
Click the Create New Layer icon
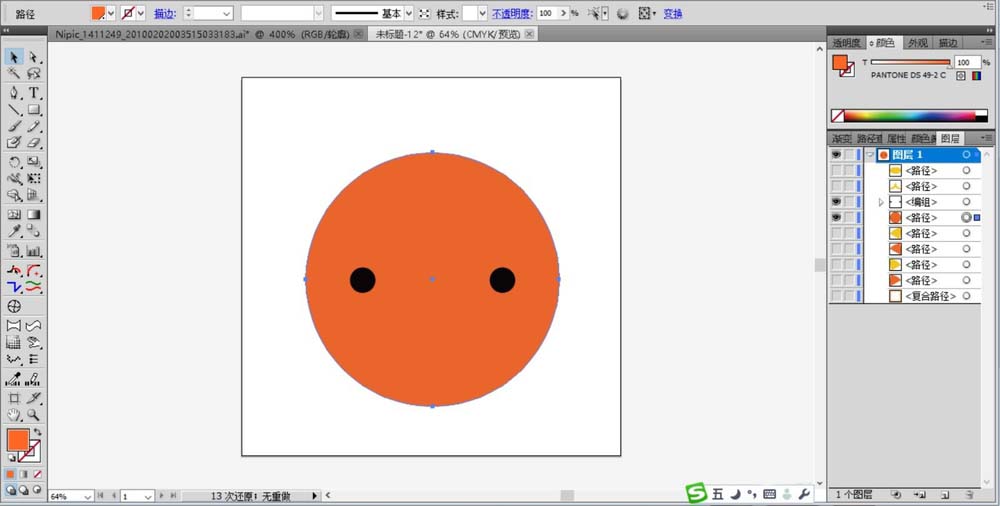coord(944,494)
